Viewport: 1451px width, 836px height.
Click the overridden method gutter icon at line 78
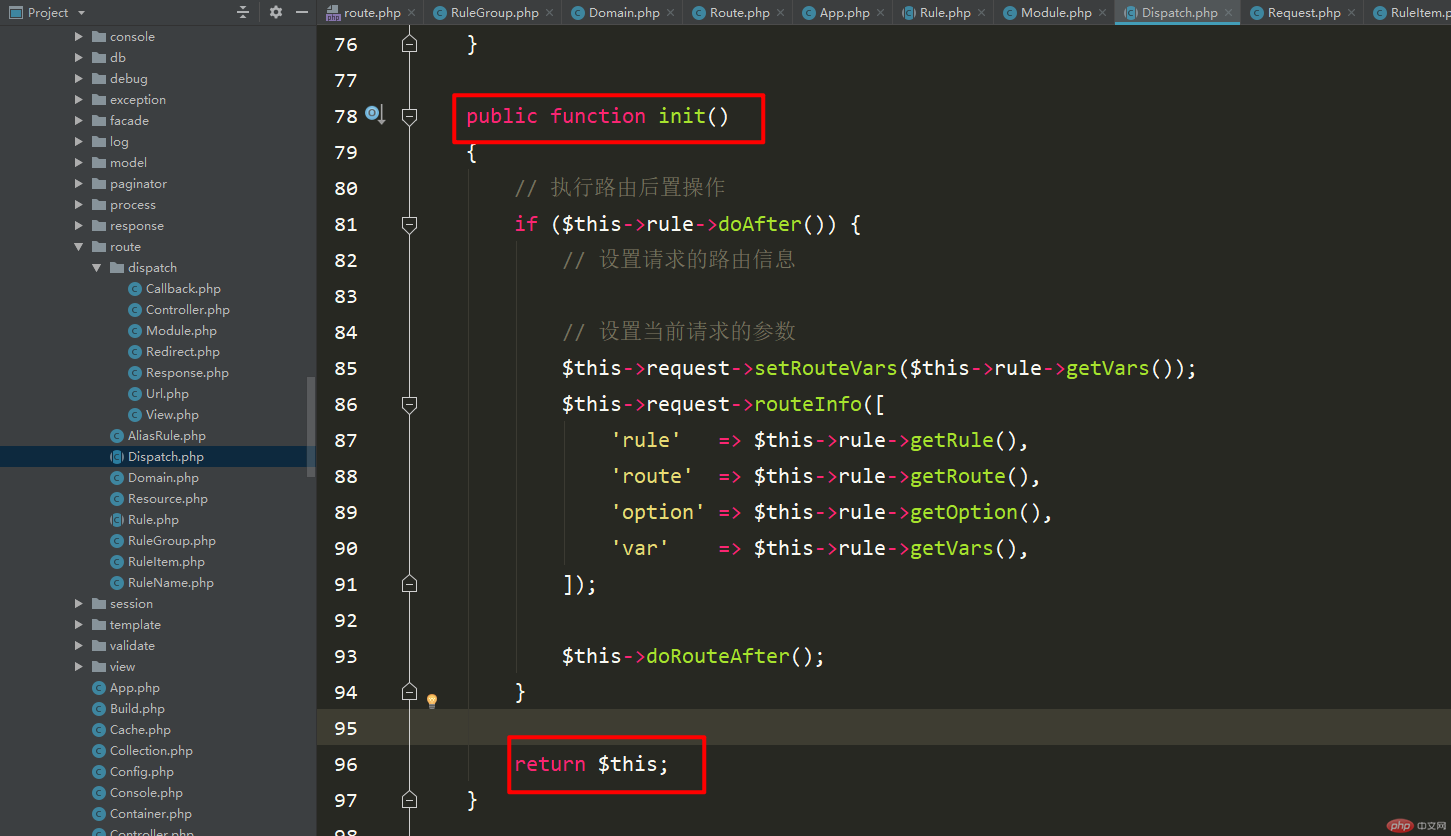(x=375, y=115)
